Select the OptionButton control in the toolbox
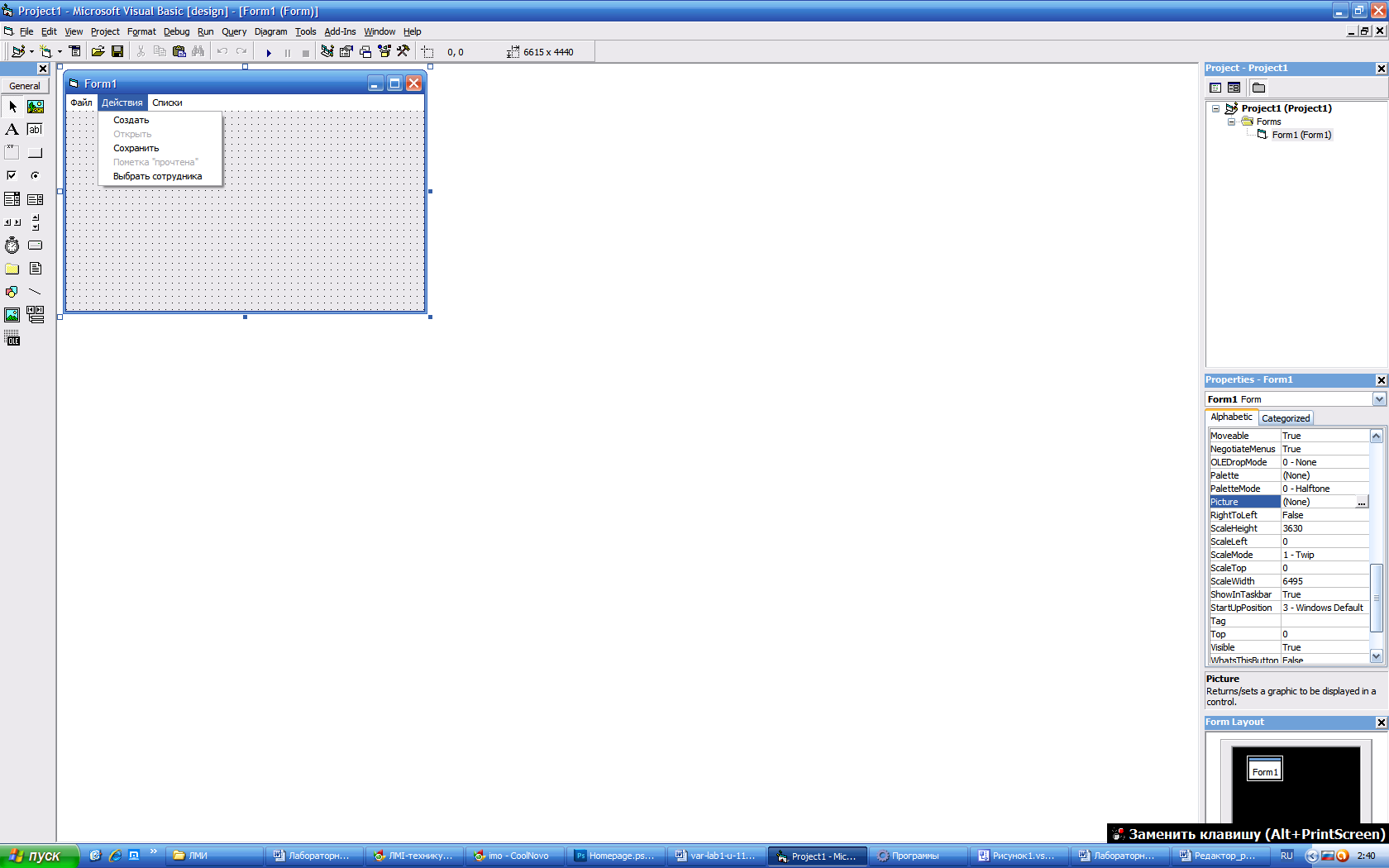Image resolution: width=1389 pixels, height=868 pixels. tap(36, 176)
